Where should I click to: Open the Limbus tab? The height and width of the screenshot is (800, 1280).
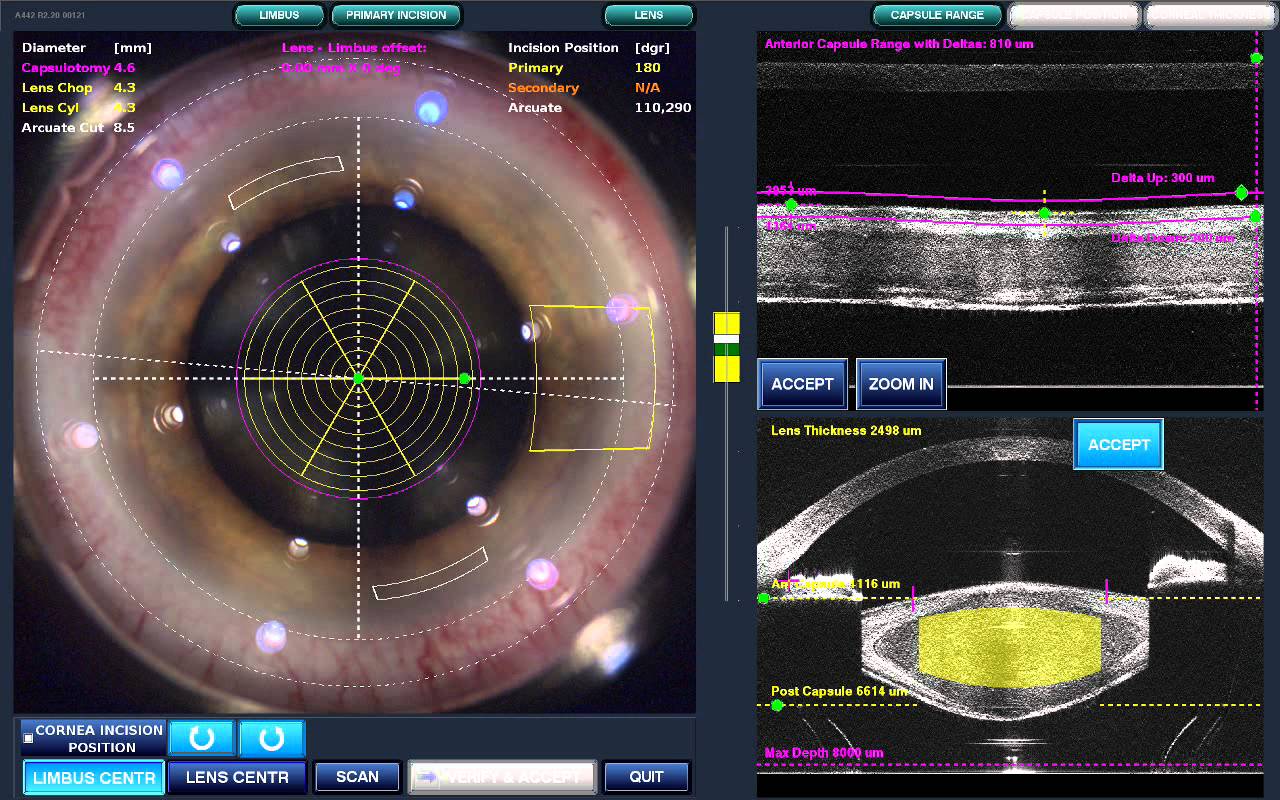pos(279,15)
